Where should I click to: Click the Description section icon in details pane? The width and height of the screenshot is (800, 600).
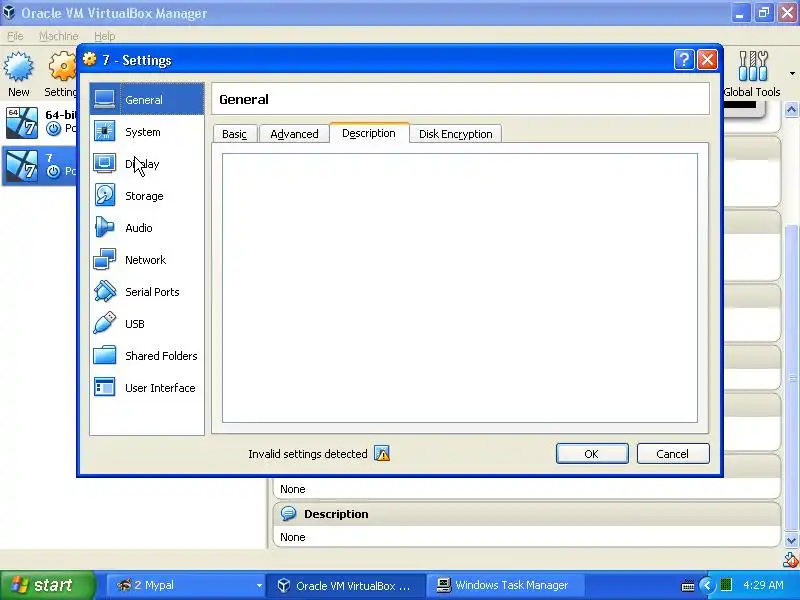pyautogui.click(x=288, y=513)
